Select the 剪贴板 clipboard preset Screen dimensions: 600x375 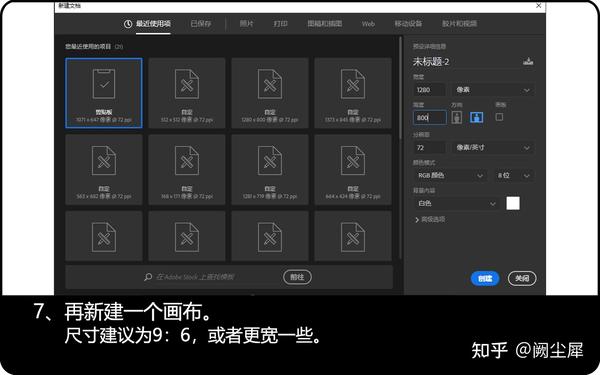[104, 93]
